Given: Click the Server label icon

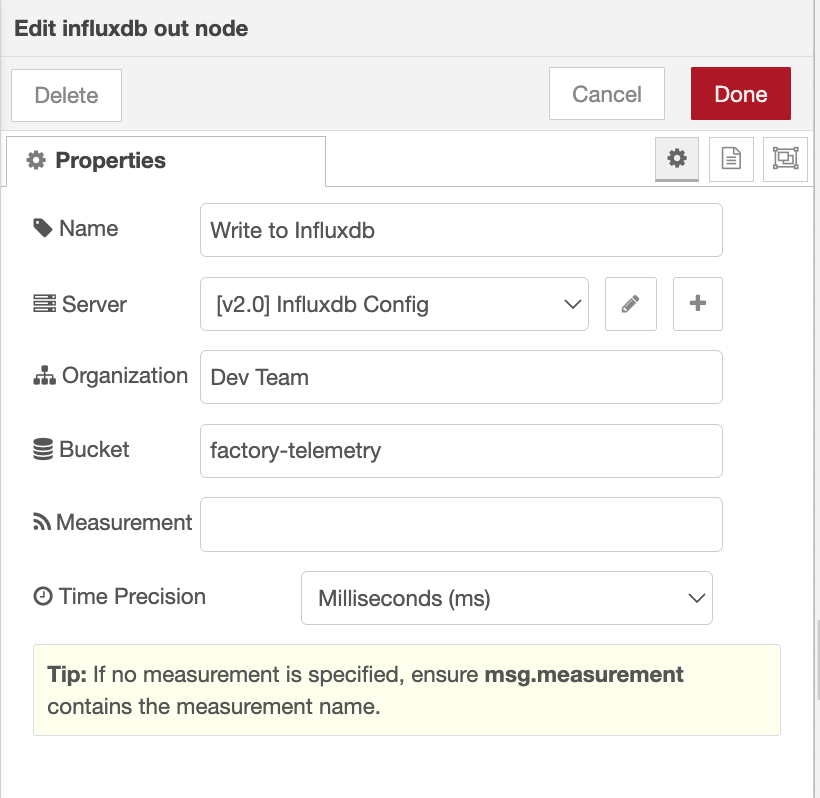Looking at the screenshot, I should point(44,304).
